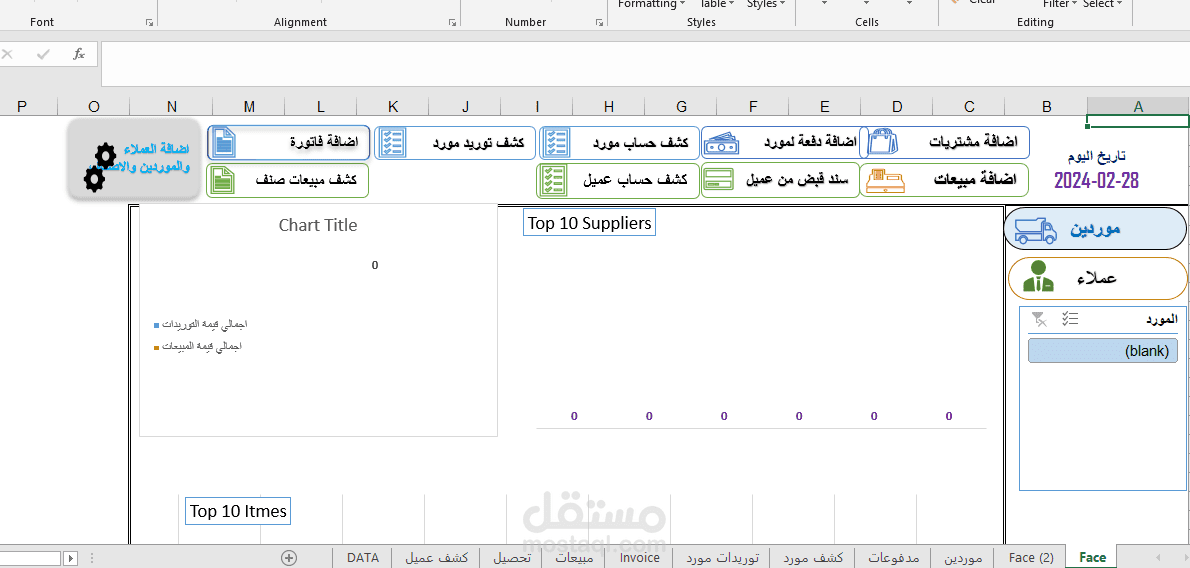Click inside the formula bar input
The image size is (1190, 568).
[645, 64]
